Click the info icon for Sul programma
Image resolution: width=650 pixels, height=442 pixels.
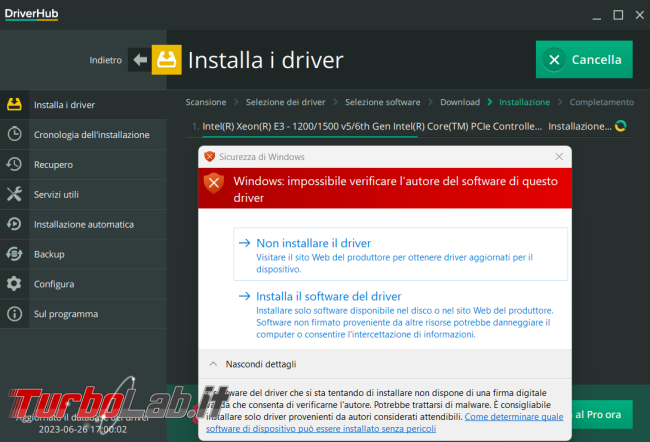click(14, 313)
